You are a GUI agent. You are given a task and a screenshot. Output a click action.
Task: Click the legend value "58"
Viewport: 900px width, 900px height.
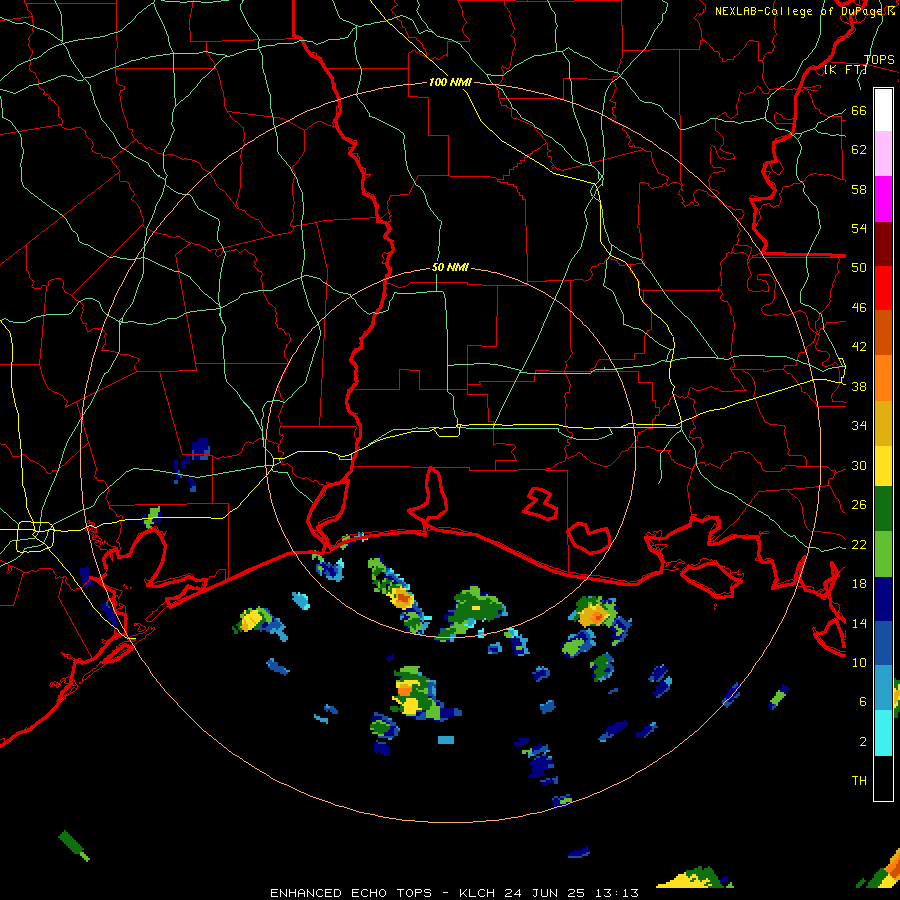[859, 189]
